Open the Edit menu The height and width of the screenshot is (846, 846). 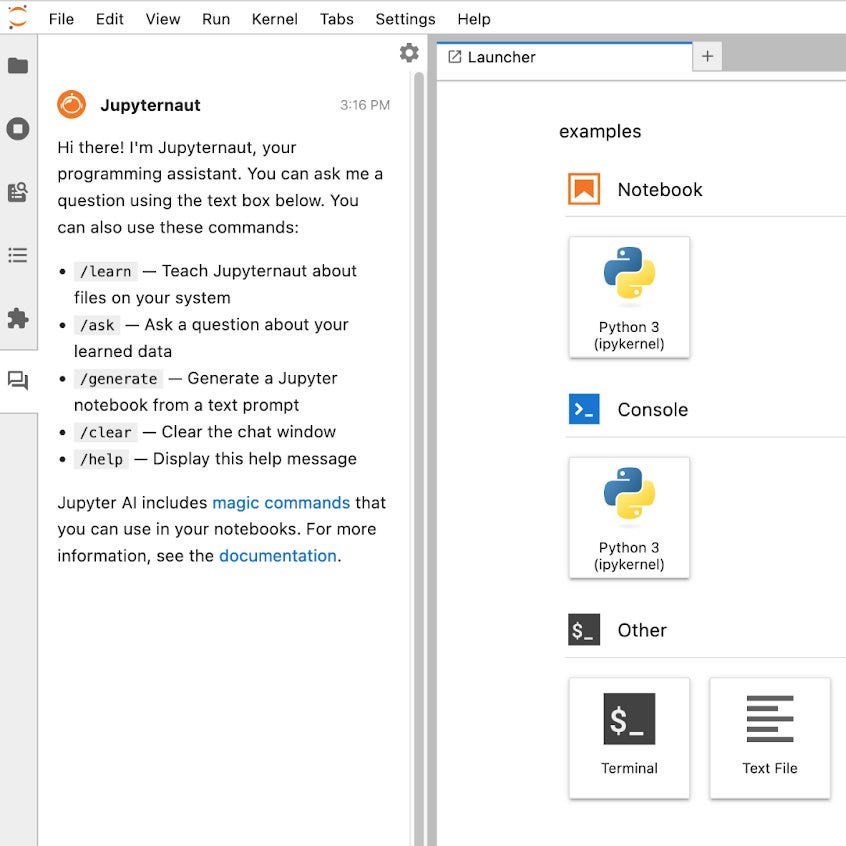pos(110,19)
